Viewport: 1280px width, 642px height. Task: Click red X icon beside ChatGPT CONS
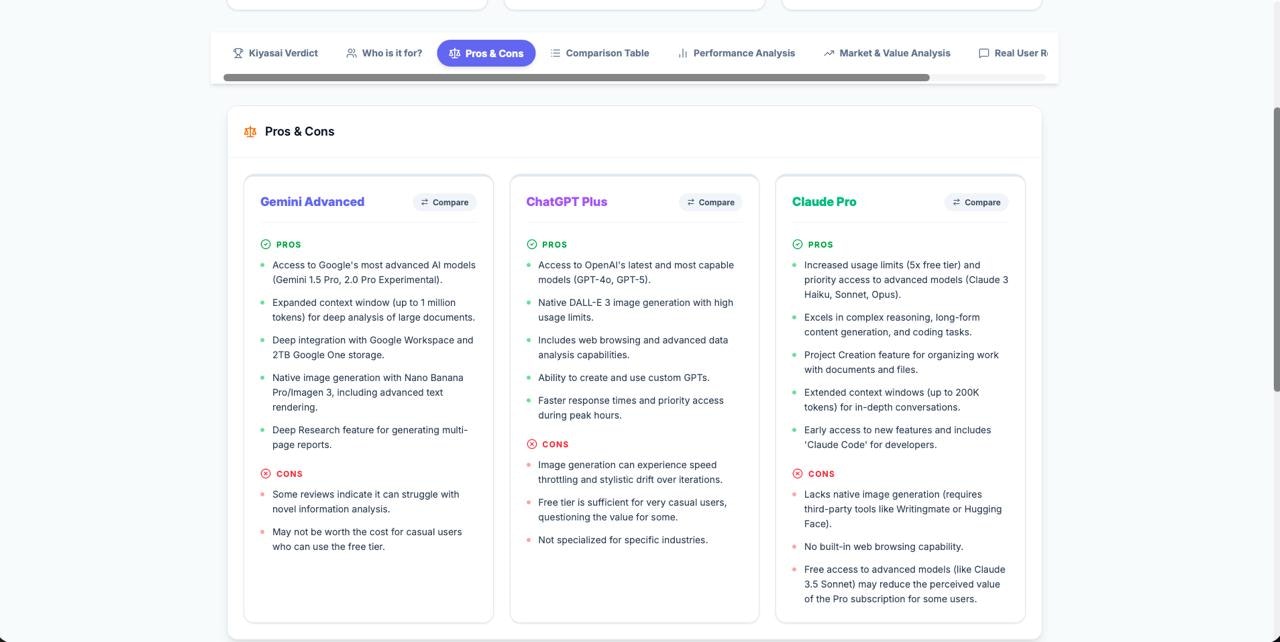(x=532, y=444)
